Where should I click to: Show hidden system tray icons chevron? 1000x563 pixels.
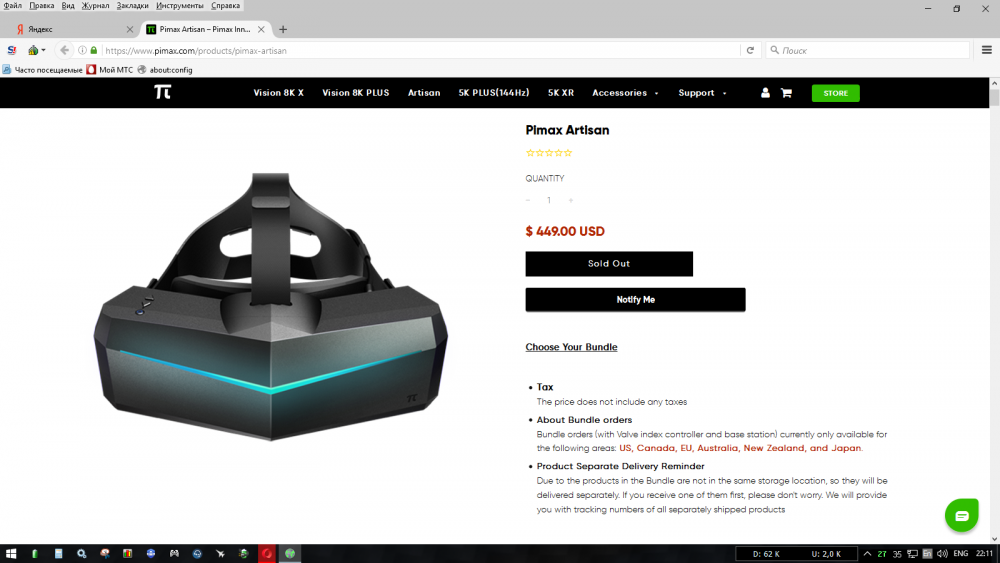coord(867,553)
